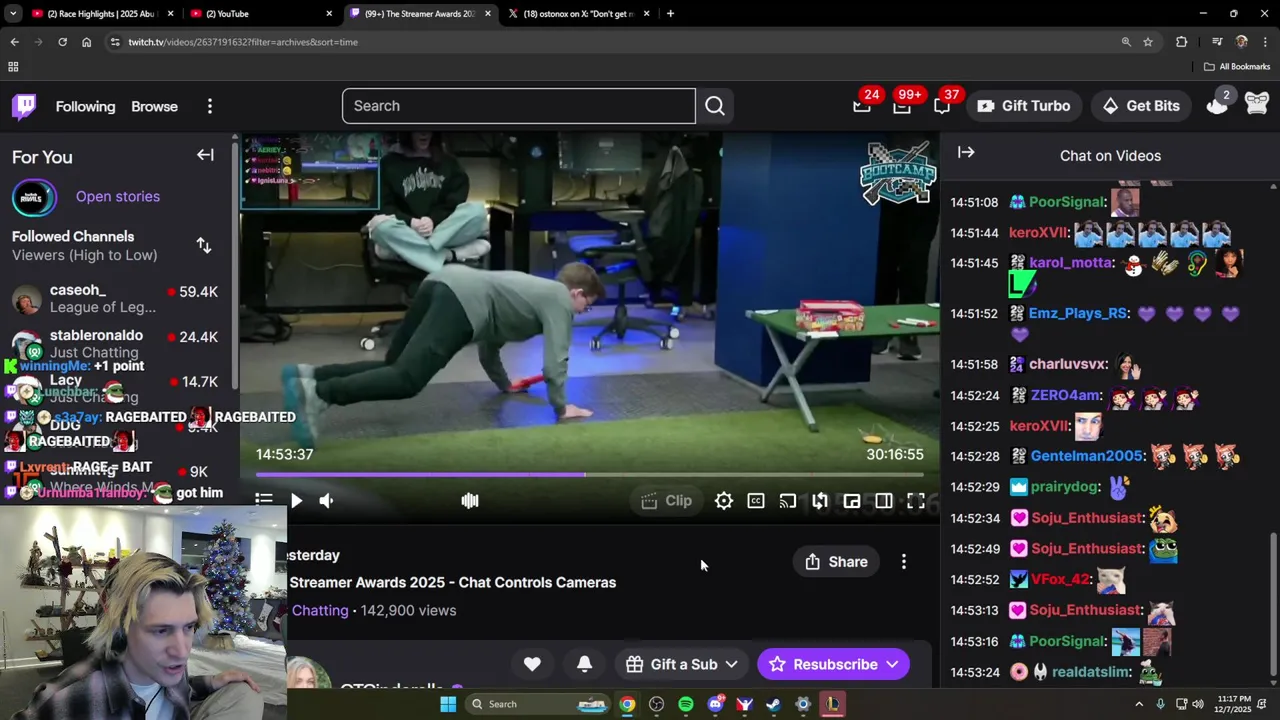
Task: Open All Bookmarks folder
Action: coord(1236,67)
